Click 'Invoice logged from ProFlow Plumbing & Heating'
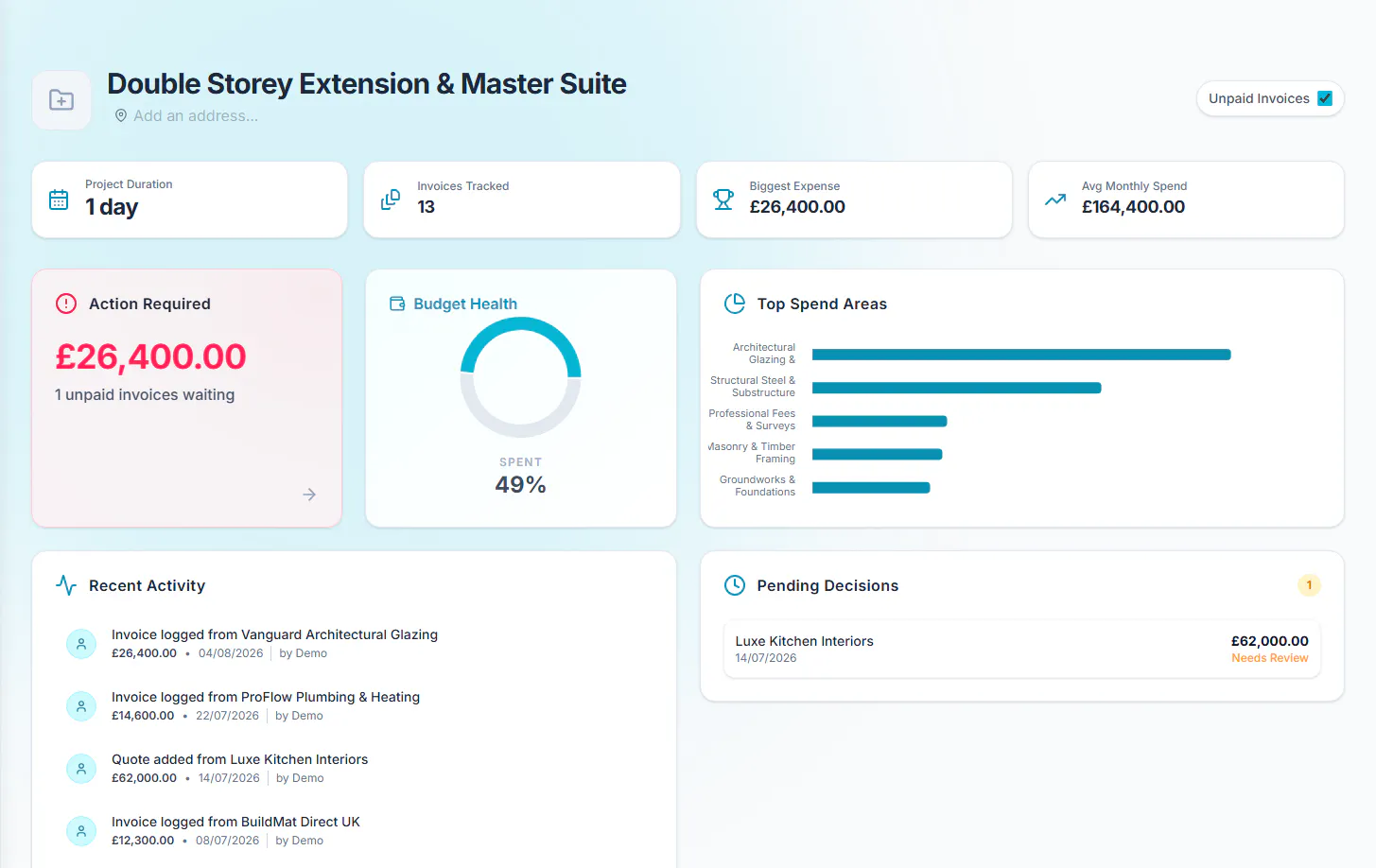The width and height of the screenshot is (1376, 868). [266, 697]
